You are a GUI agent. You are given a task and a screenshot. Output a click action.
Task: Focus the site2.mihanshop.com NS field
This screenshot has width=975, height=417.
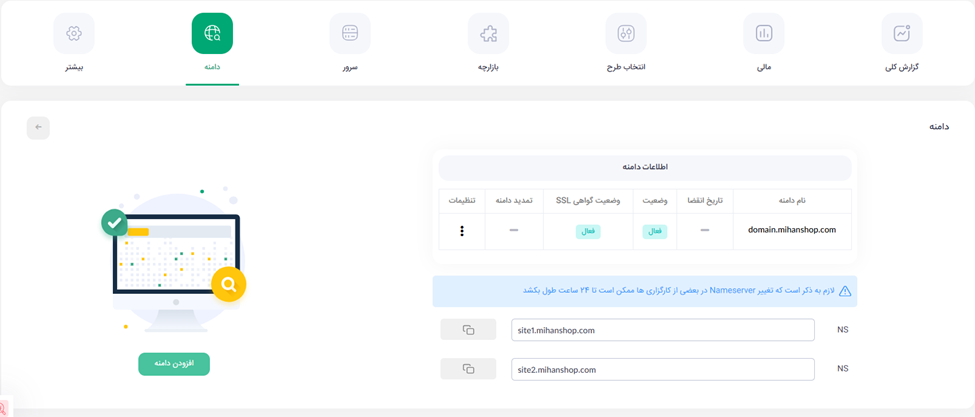[x=663, y=369]
